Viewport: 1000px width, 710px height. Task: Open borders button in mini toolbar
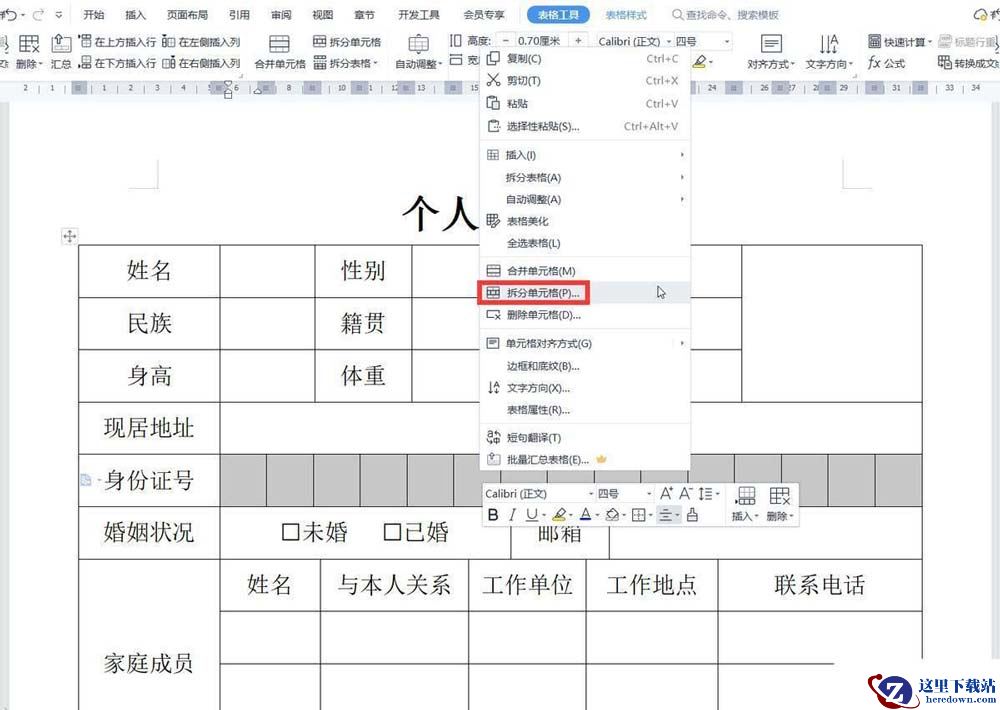(638, 515)
